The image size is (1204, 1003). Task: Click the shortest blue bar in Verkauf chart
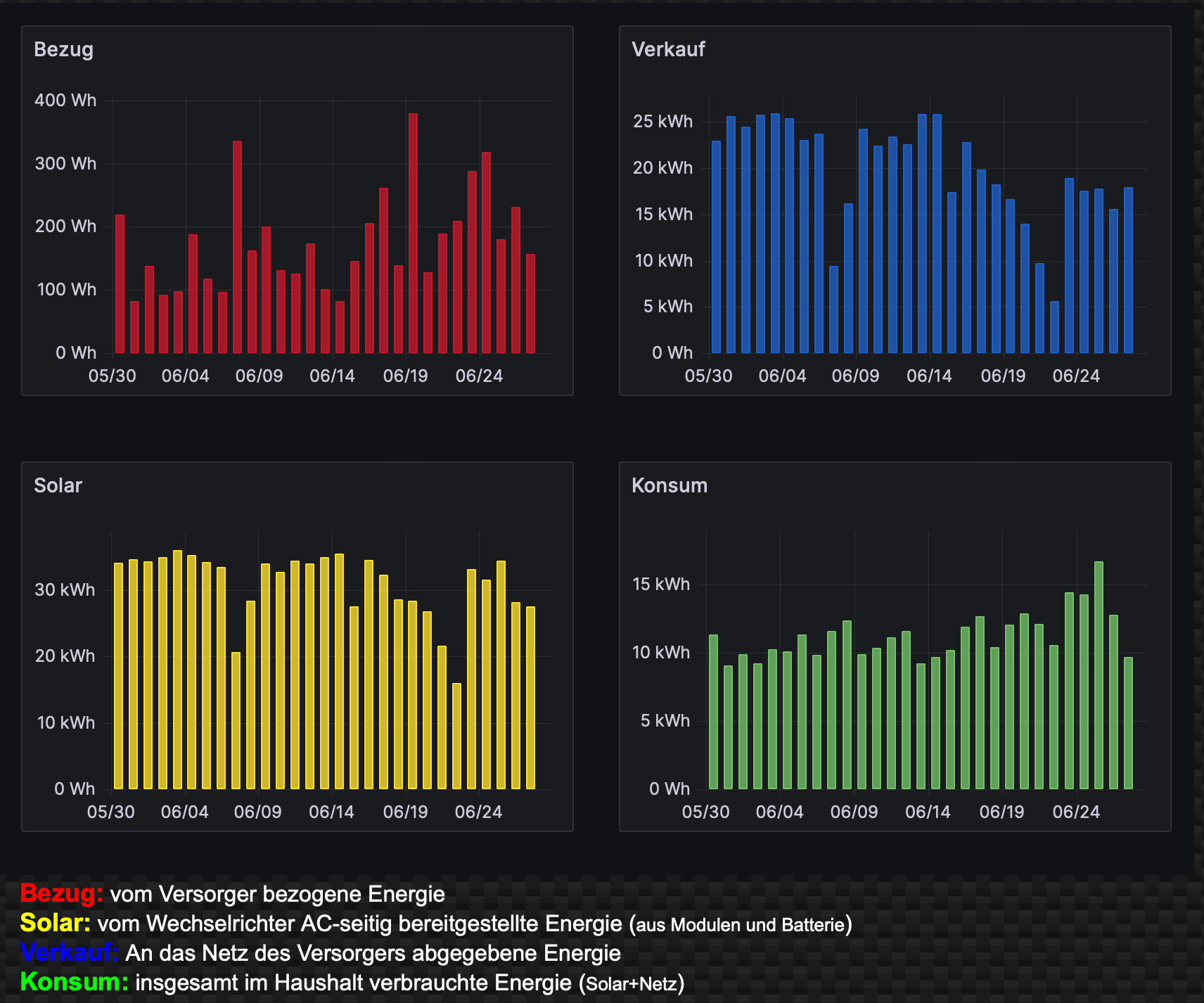[1054, 327]
